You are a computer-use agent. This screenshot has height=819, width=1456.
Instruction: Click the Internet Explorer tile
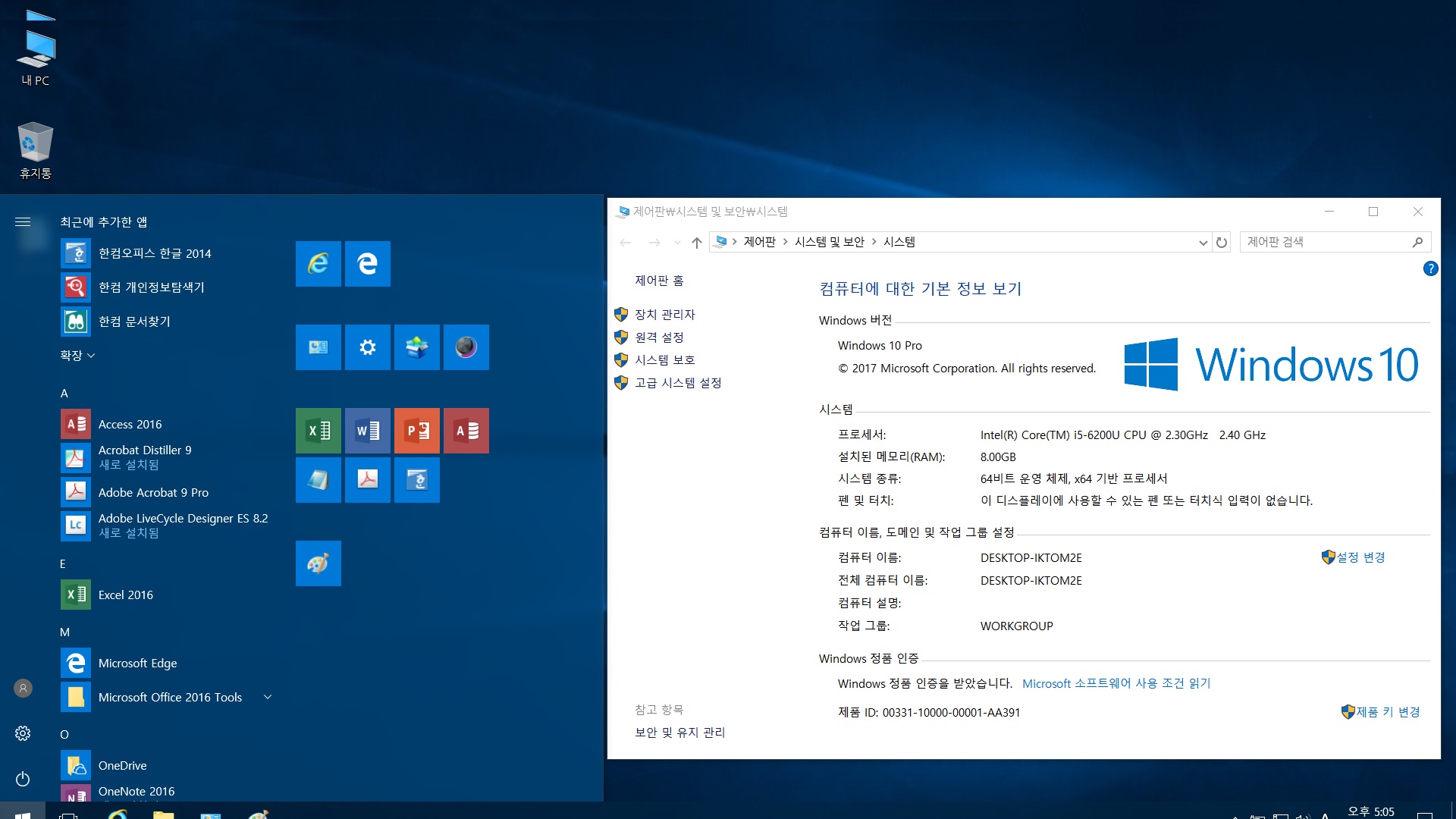(318, 264)
